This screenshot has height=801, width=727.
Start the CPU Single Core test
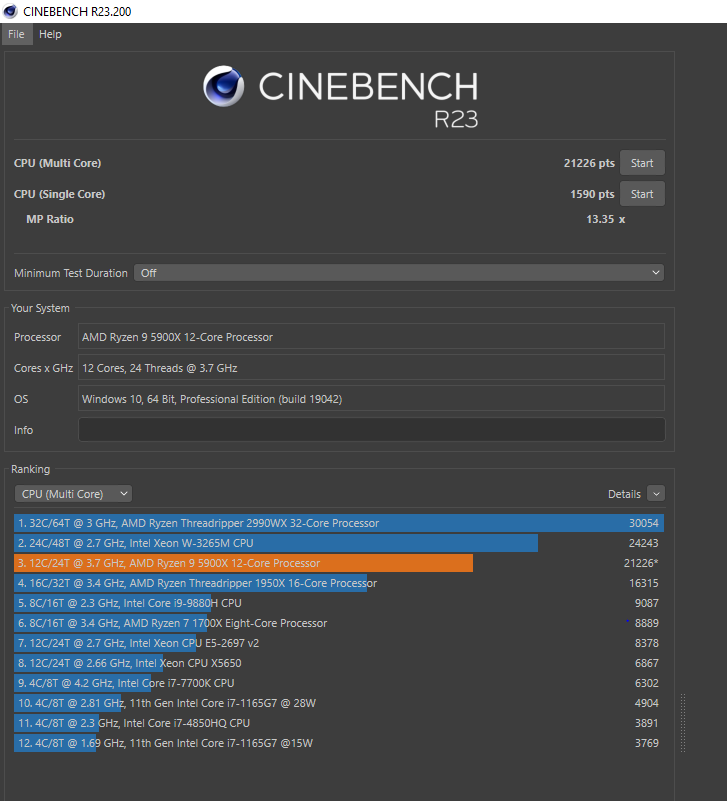(x=642, y=194)
